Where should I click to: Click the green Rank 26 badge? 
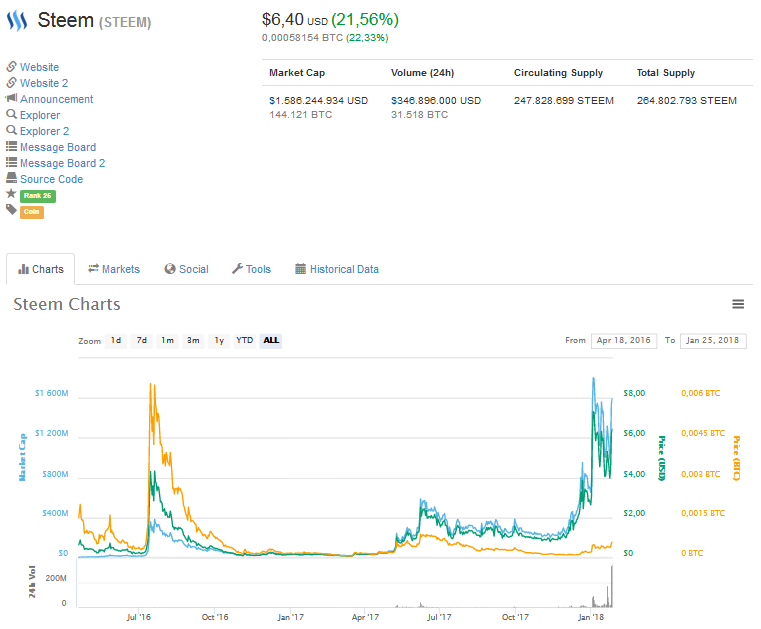pyautogui.click(x=38, y=196)
